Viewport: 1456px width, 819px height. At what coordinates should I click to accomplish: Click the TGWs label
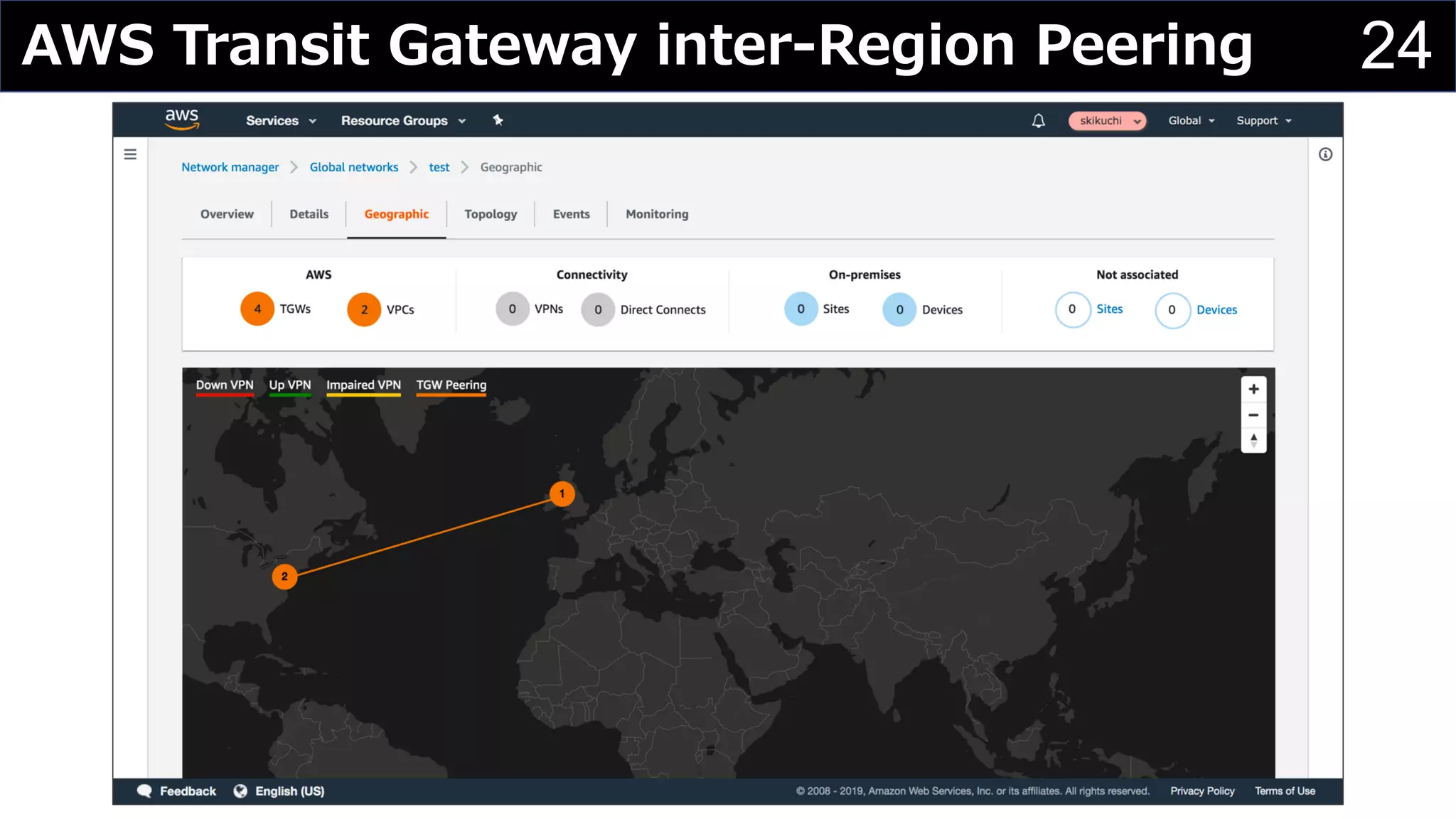pyautogui.click(x=295, y=309)
